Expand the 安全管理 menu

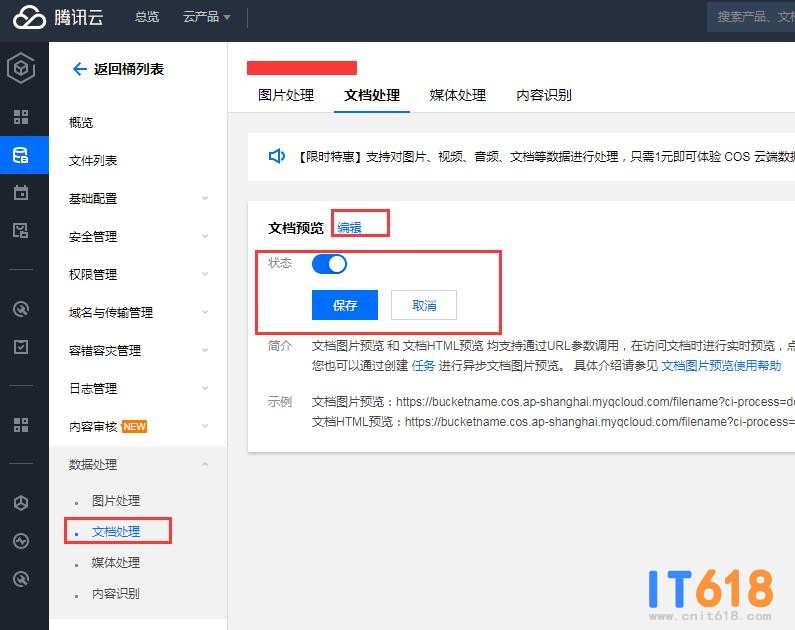(x=138, y=236)
